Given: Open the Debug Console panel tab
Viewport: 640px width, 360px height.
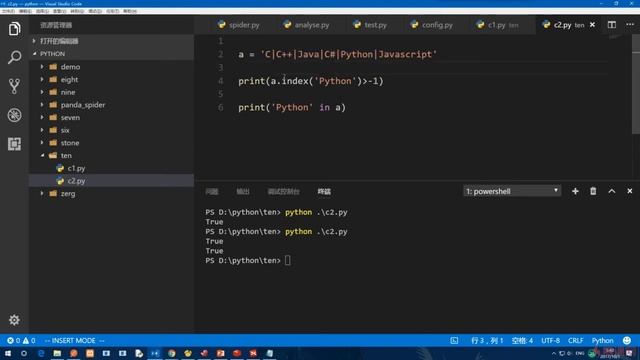Looking at the screenshot, I should pyautogui.click(x=283, y=191).
